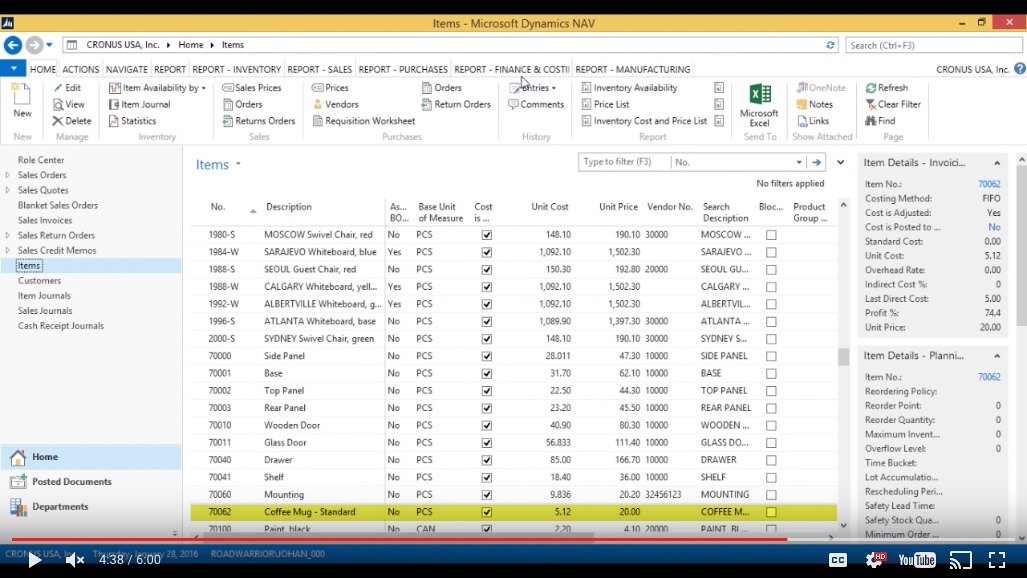The width and height of the screenshot is (1027, 578).
Task: Delete the selected item
Action: [71, 121]
